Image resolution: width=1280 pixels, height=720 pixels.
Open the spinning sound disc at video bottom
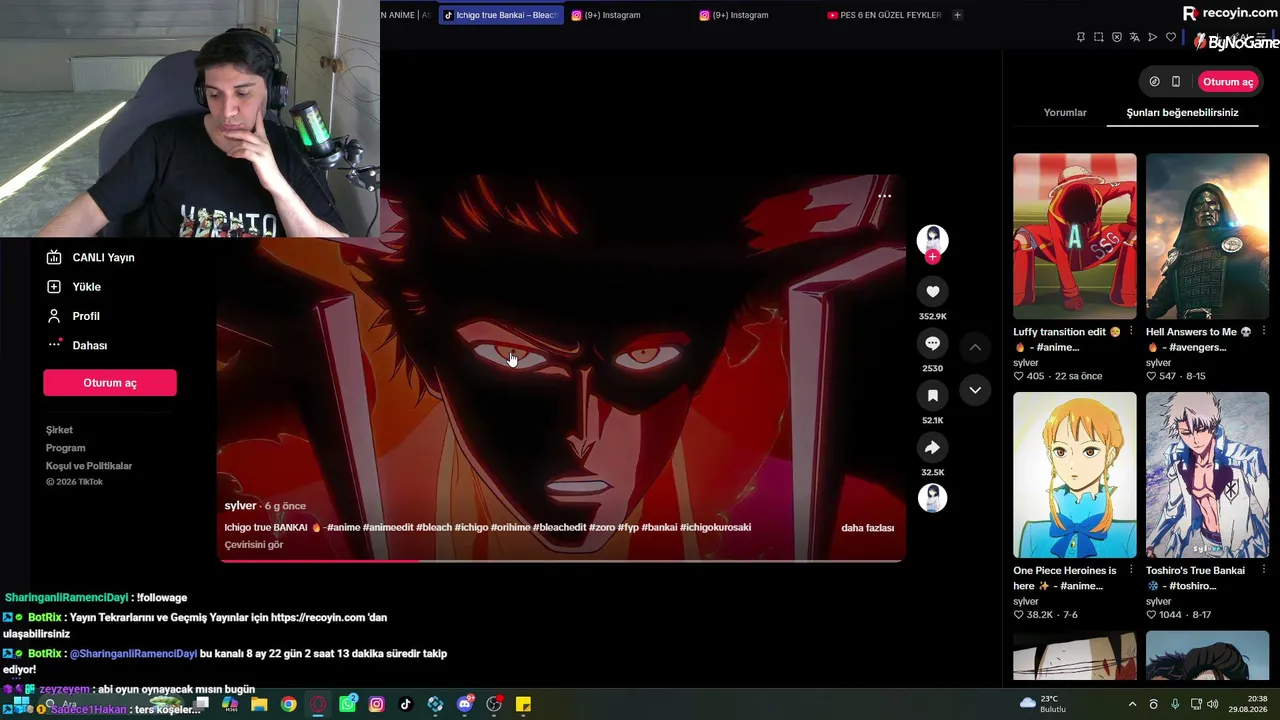pyautogui.click(x=932, y=498)
